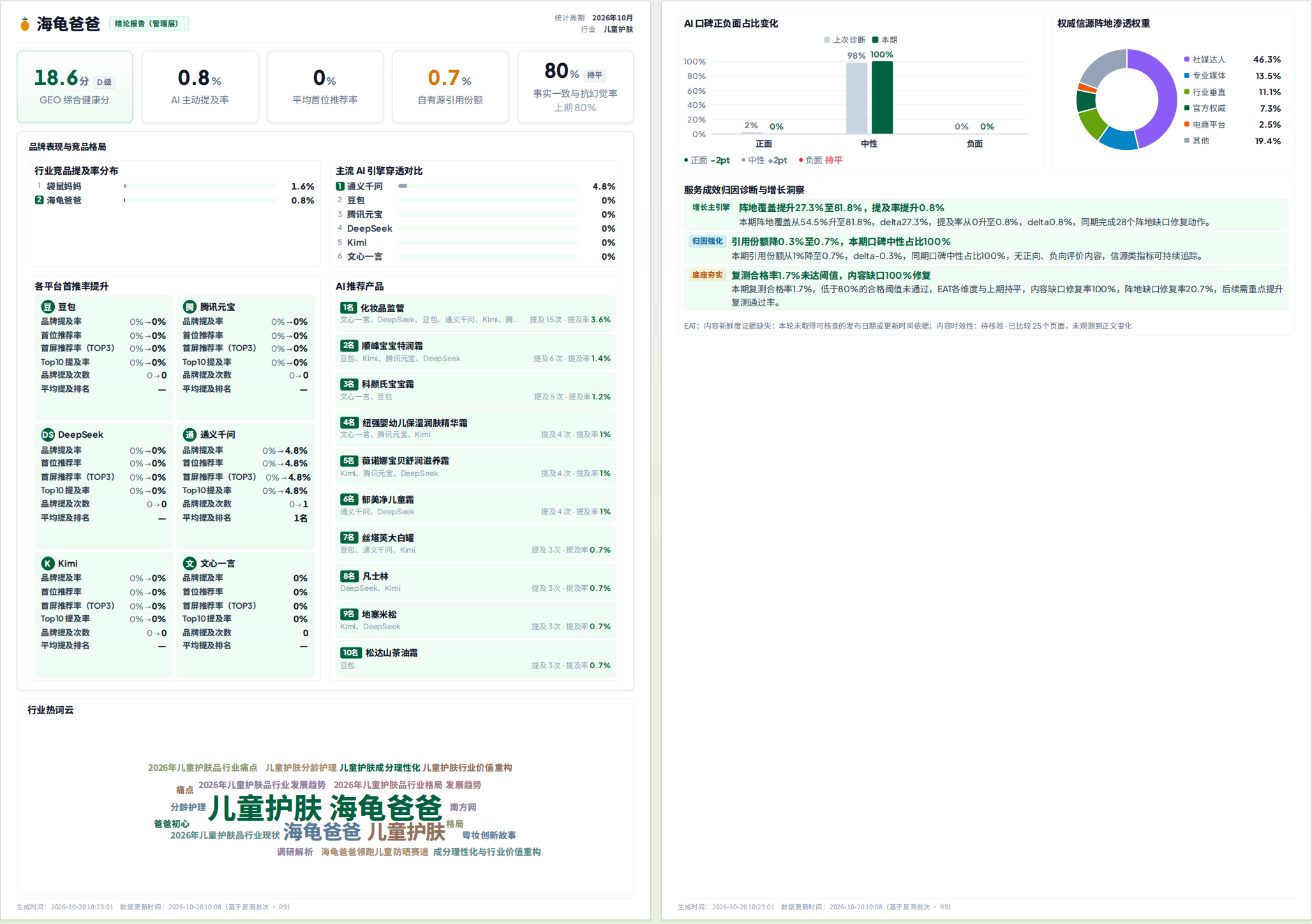The height and width of the screenshot is (924, 1312).
Task: Click the 通义千问 platform card icon
Action: 190,435
